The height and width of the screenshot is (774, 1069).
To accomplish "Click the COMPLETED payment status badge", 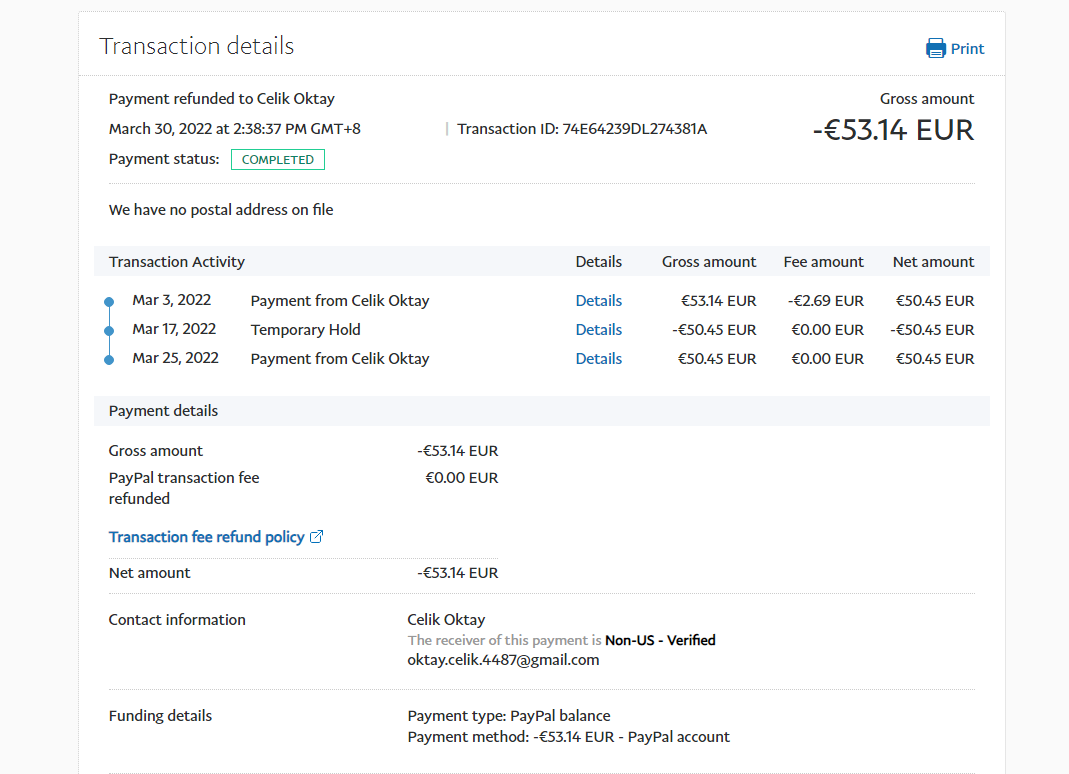I will pos(277,160).
